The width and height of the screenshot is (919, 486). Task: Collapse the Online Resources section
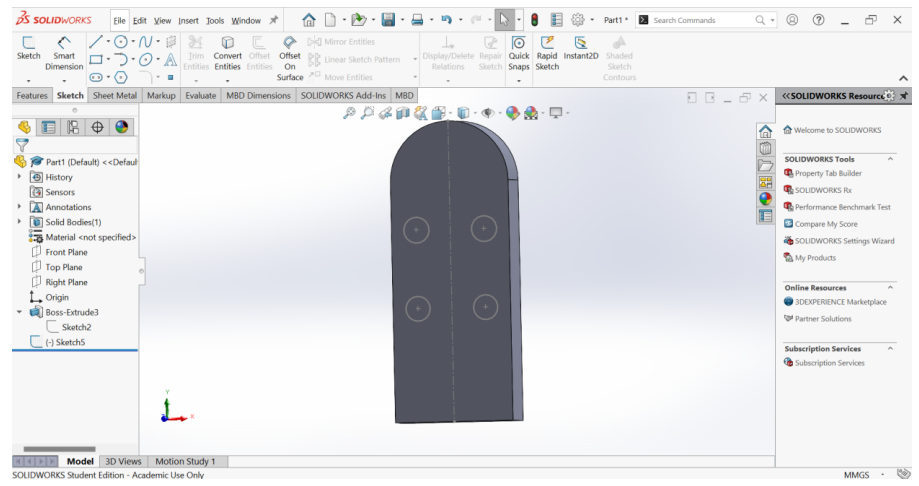click(x=890, y=287)
